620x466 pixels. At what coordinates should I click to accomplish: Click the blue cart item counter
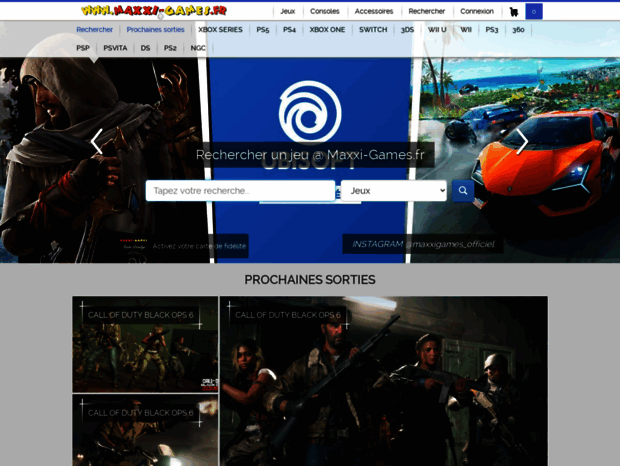pyautogui.click(x=534, y=11)
